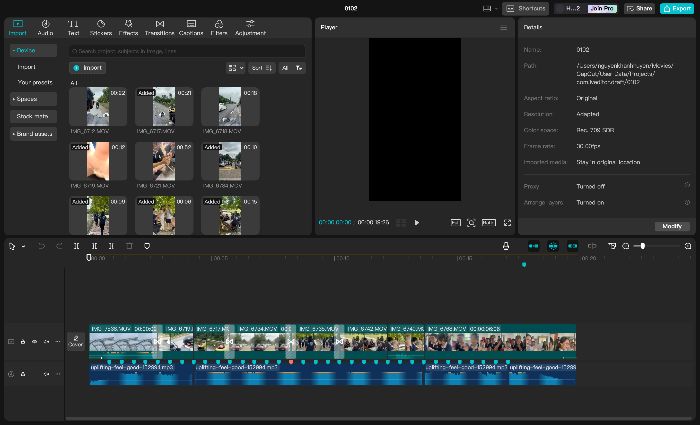Toggle auto snapping in the timeline

click(x=553, y=246)
